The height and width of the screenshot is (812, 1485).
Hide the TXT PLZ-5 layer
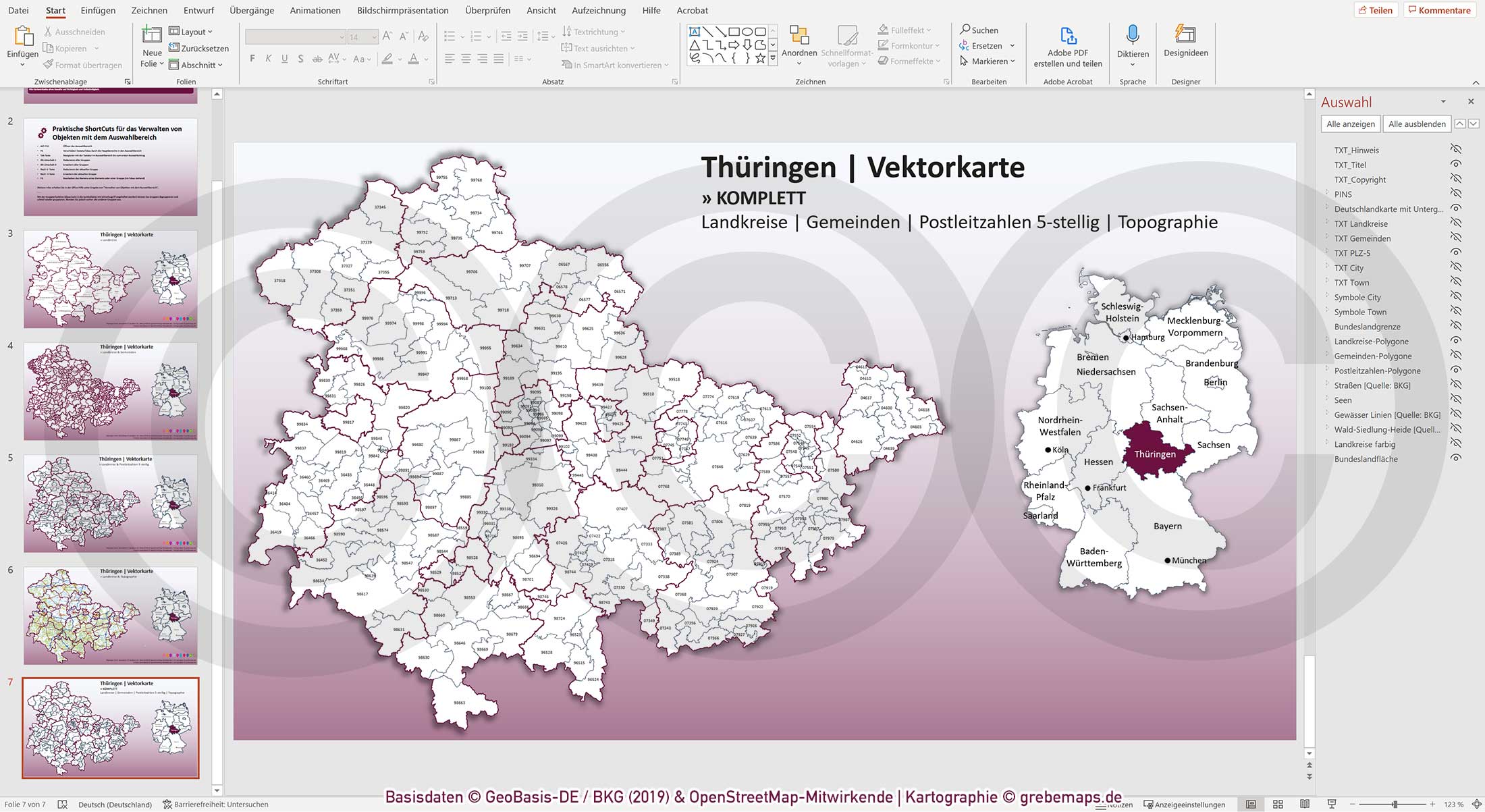1456,252
